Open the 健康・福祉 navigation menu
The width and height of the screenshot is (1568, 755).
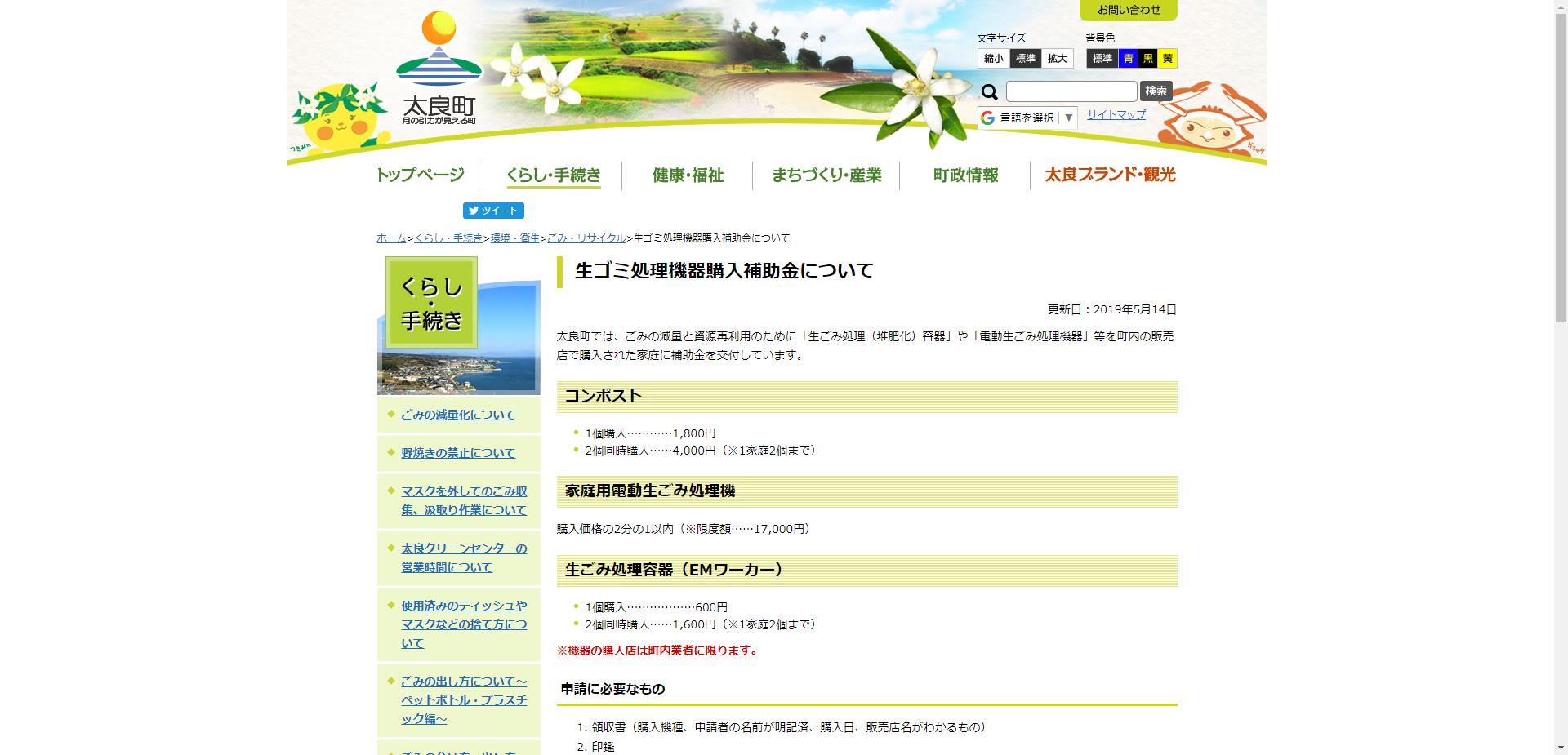tap(687, 175)
